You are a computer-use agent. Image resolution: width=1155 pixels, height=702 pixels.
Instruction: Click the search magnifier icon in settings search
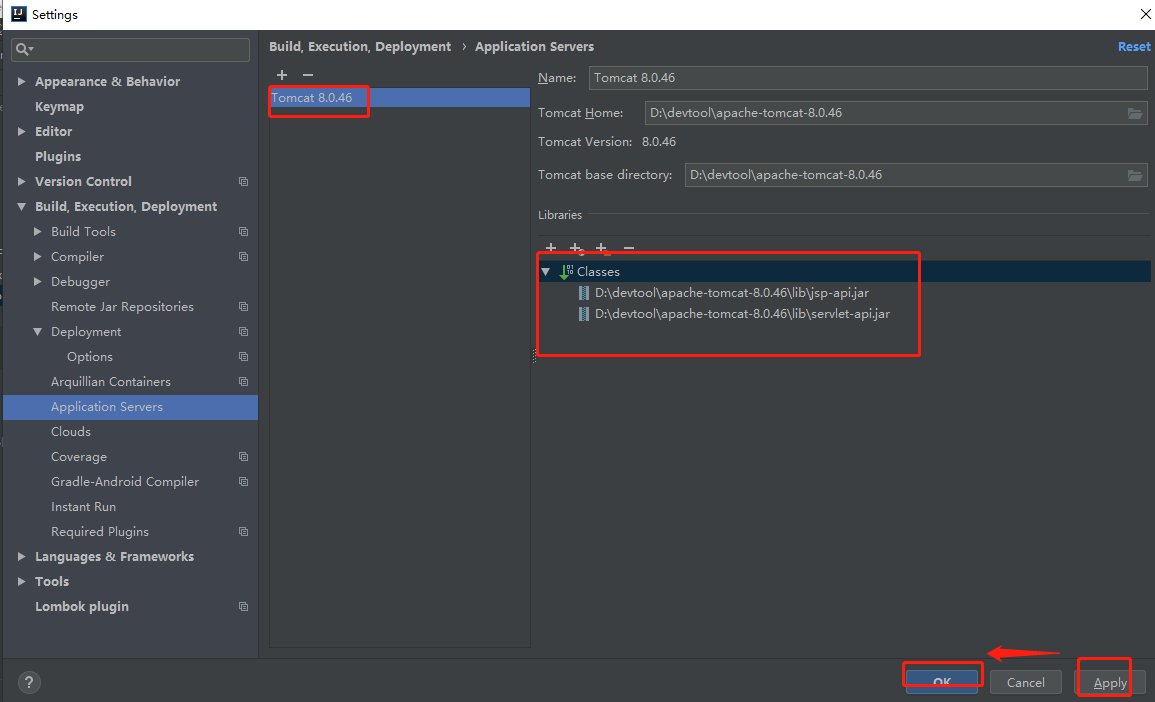[x=24, y=49]
